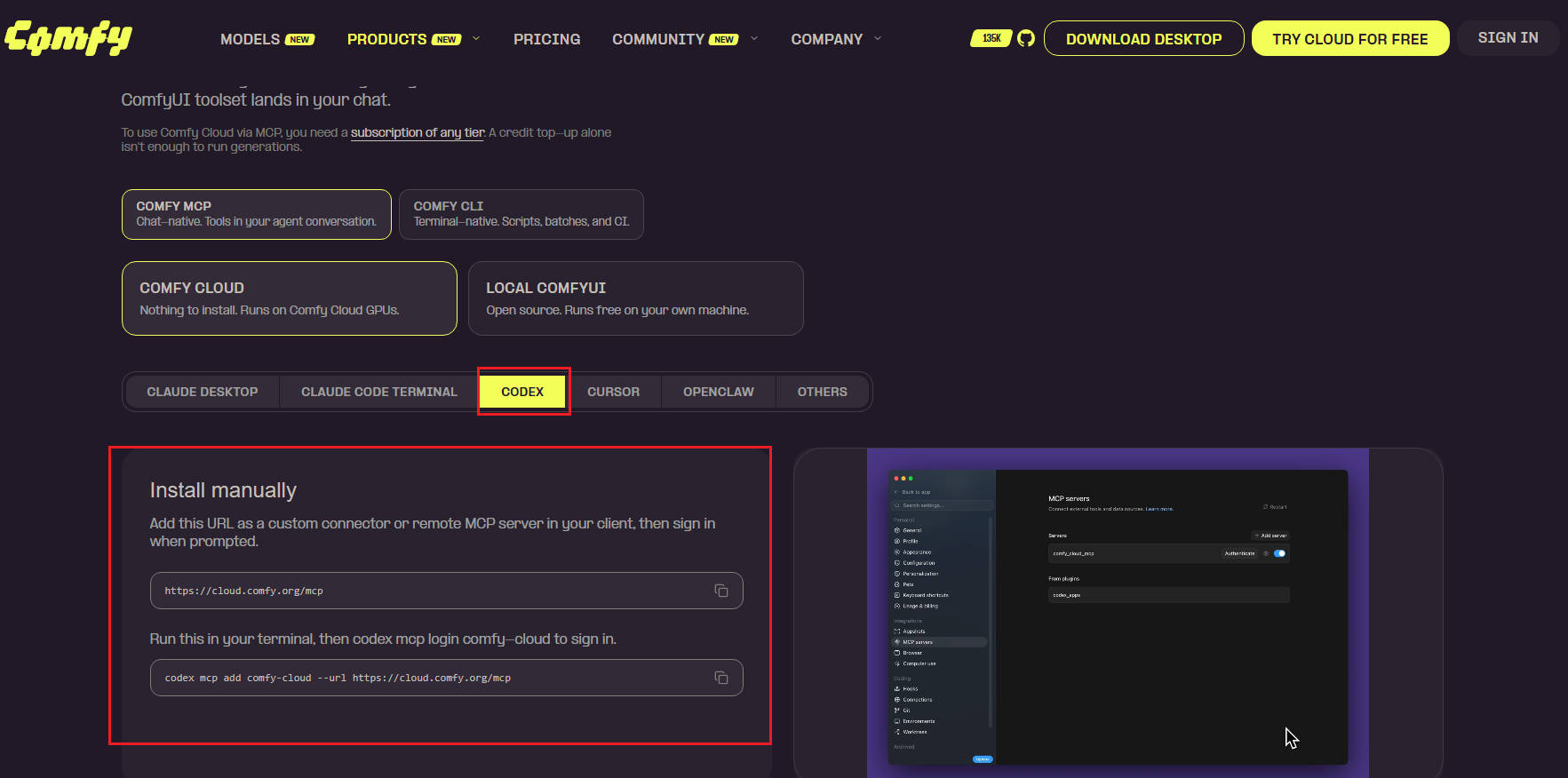Choose the Local ComfyUI card

pos(636,298)
